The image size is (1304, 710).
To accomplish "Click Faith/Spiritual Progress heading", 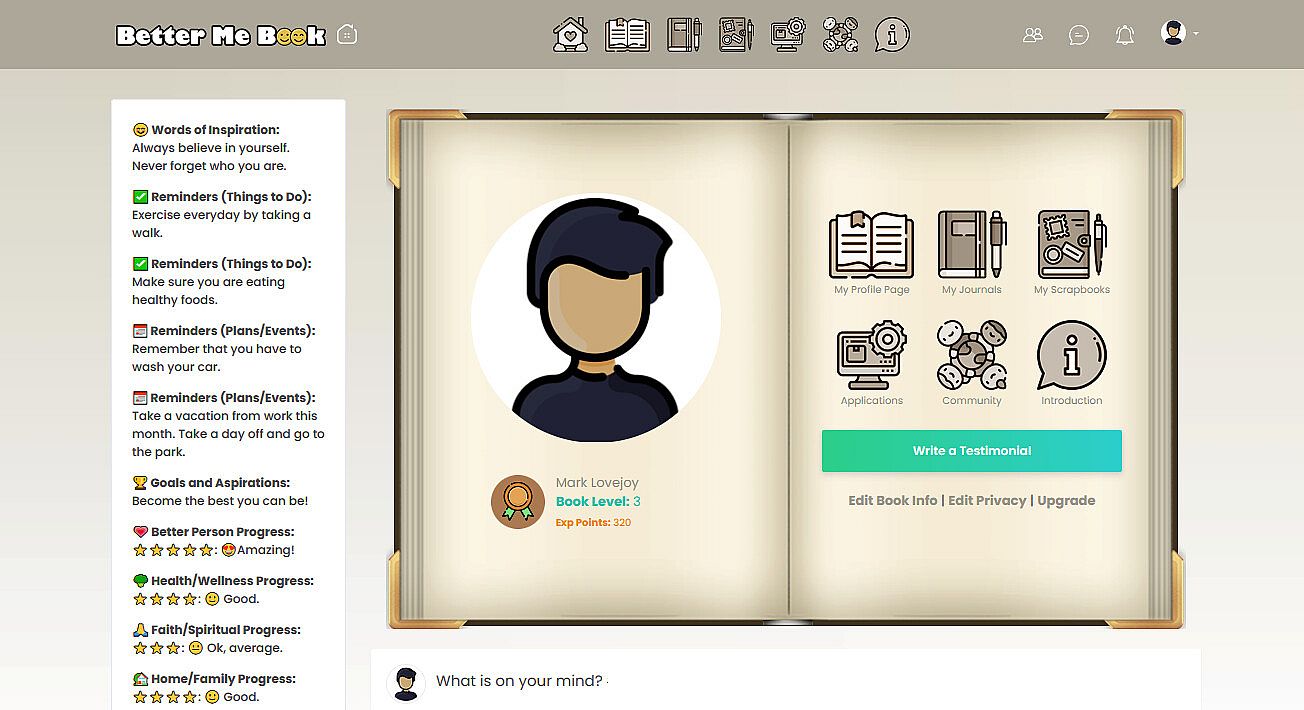I will (x=216, y=630).
